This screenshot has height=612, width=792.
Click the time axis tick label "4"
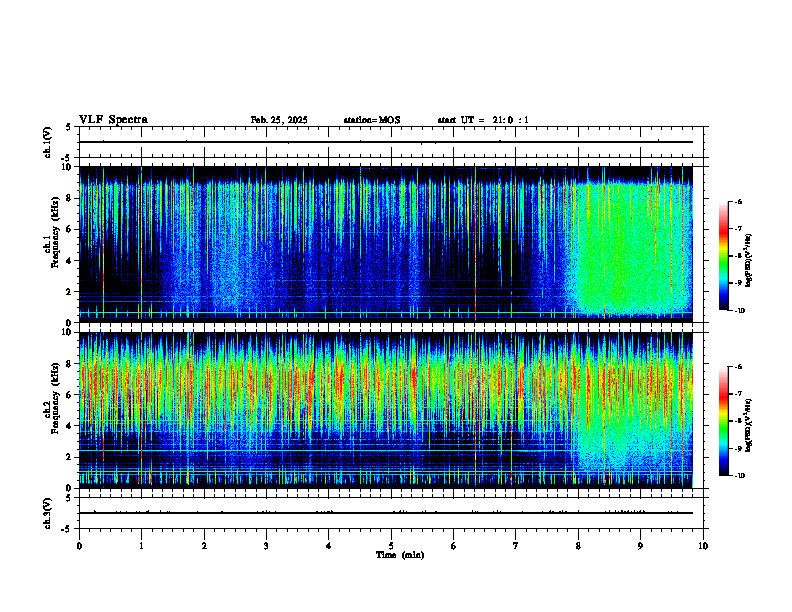point(328,546)
